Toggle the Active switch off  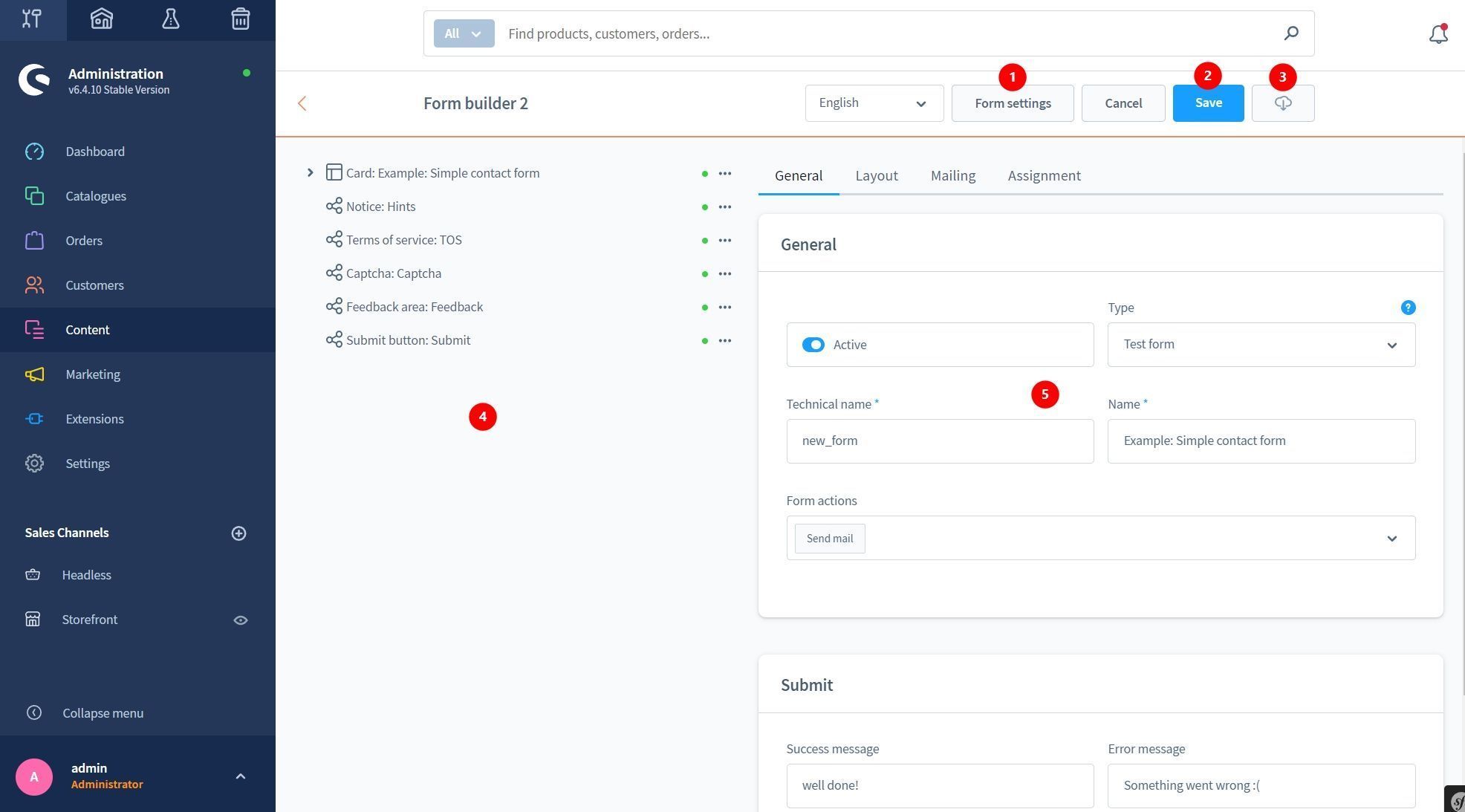coord(813,345)
